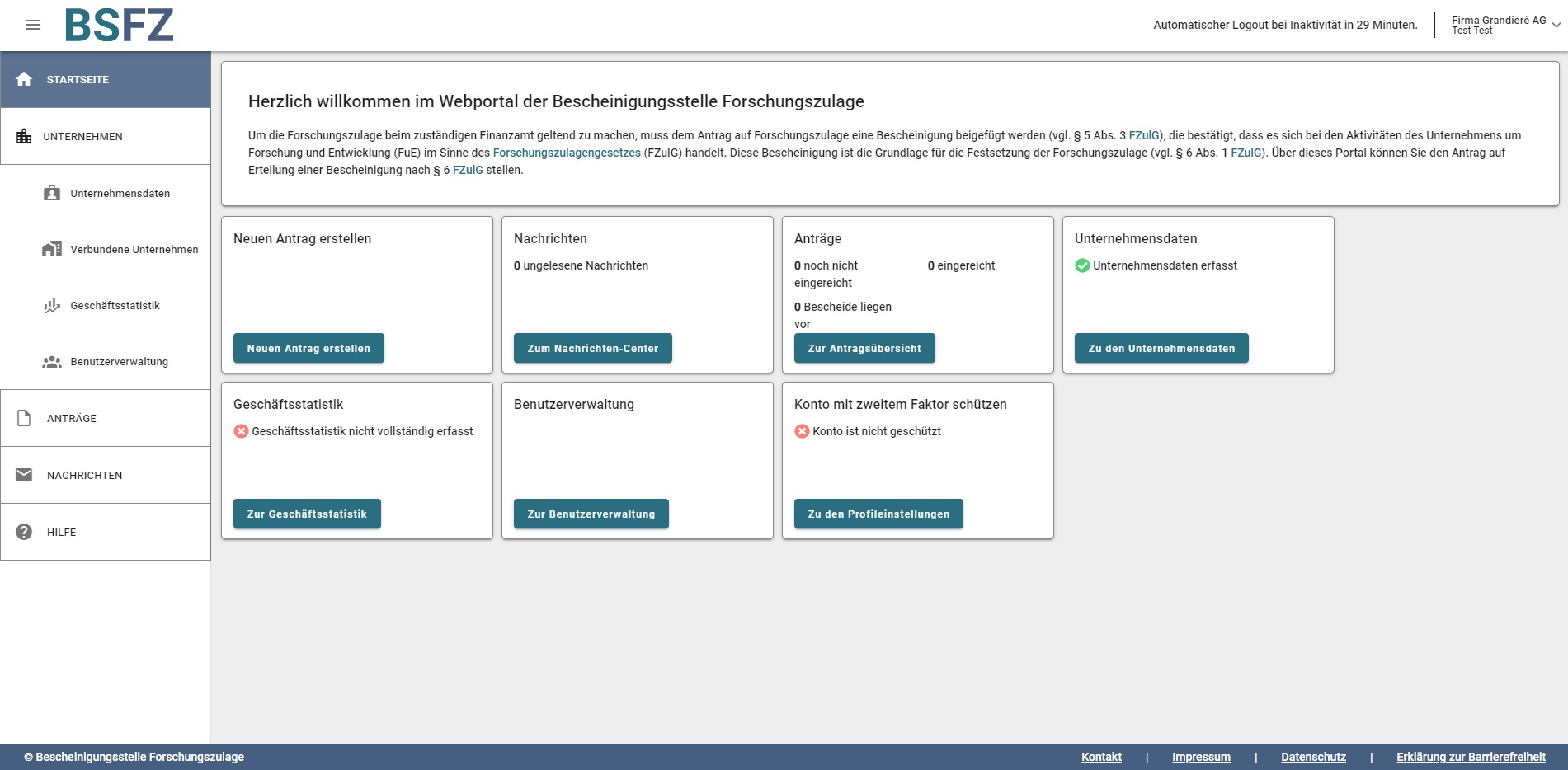Click '0 ungelesene Nachrichten' text
Viewport: 1568px width, 770px height.
click(x=581, y=265)
